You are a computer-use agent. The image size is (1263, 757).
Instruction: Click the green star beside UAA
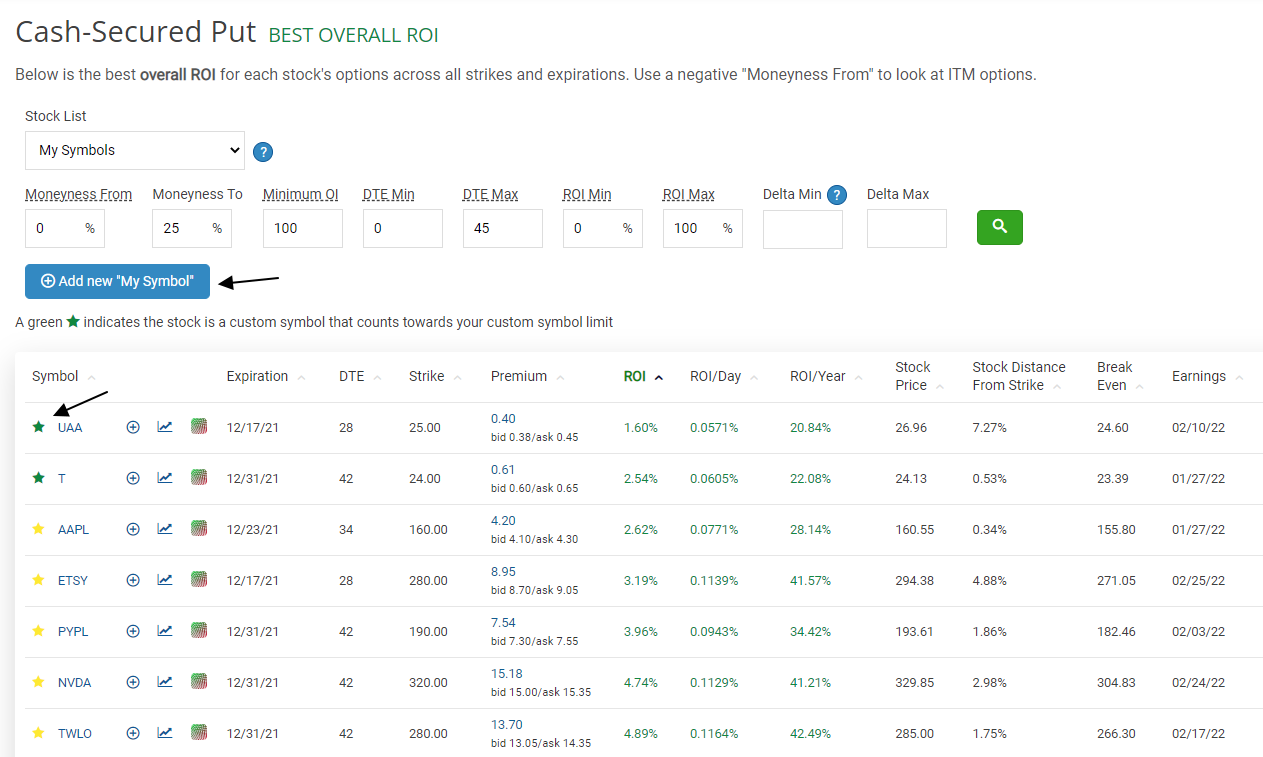point(39,427)
